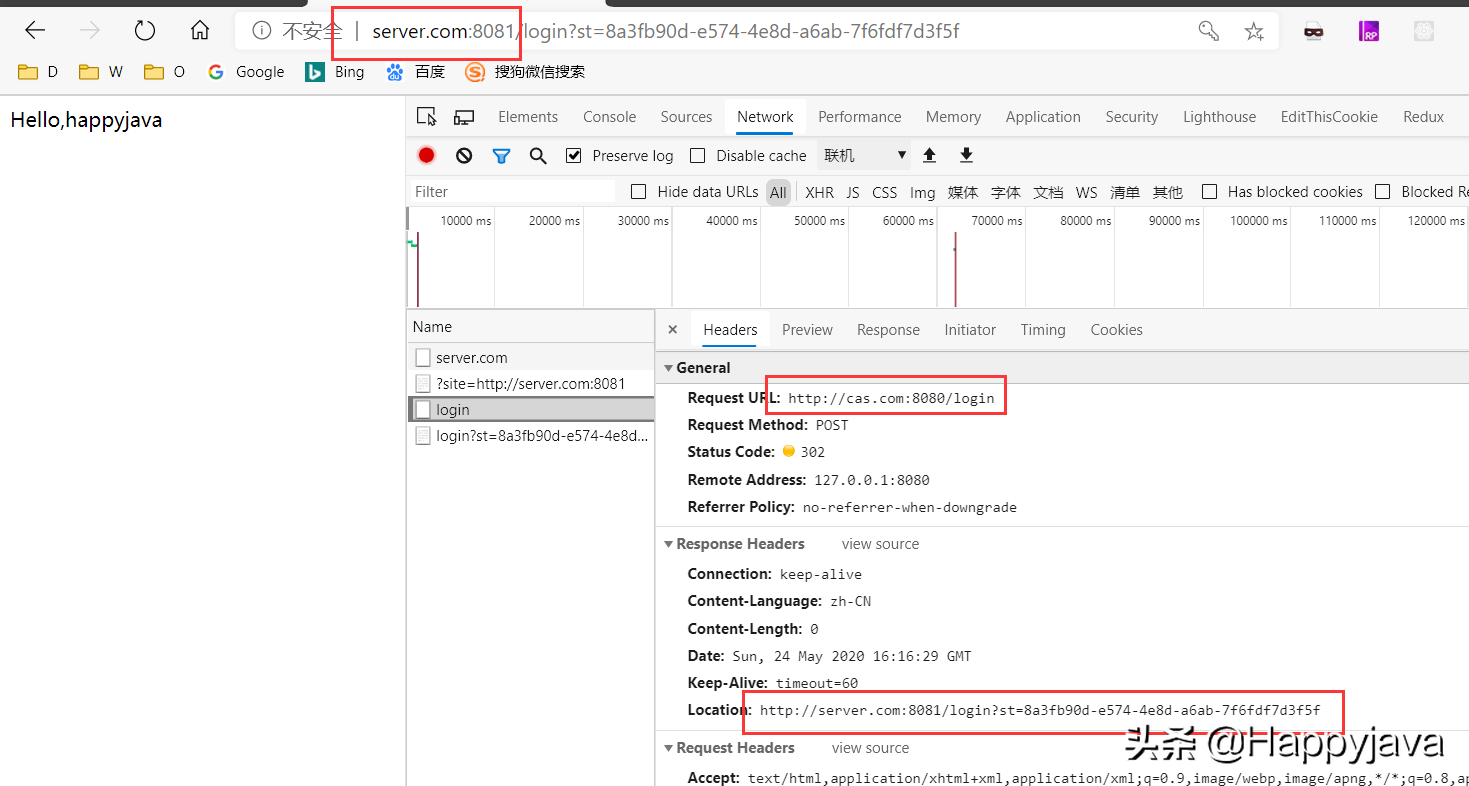Activate the inspect element picker
This screenshot has width=1469, height=786.
point(427,117)
